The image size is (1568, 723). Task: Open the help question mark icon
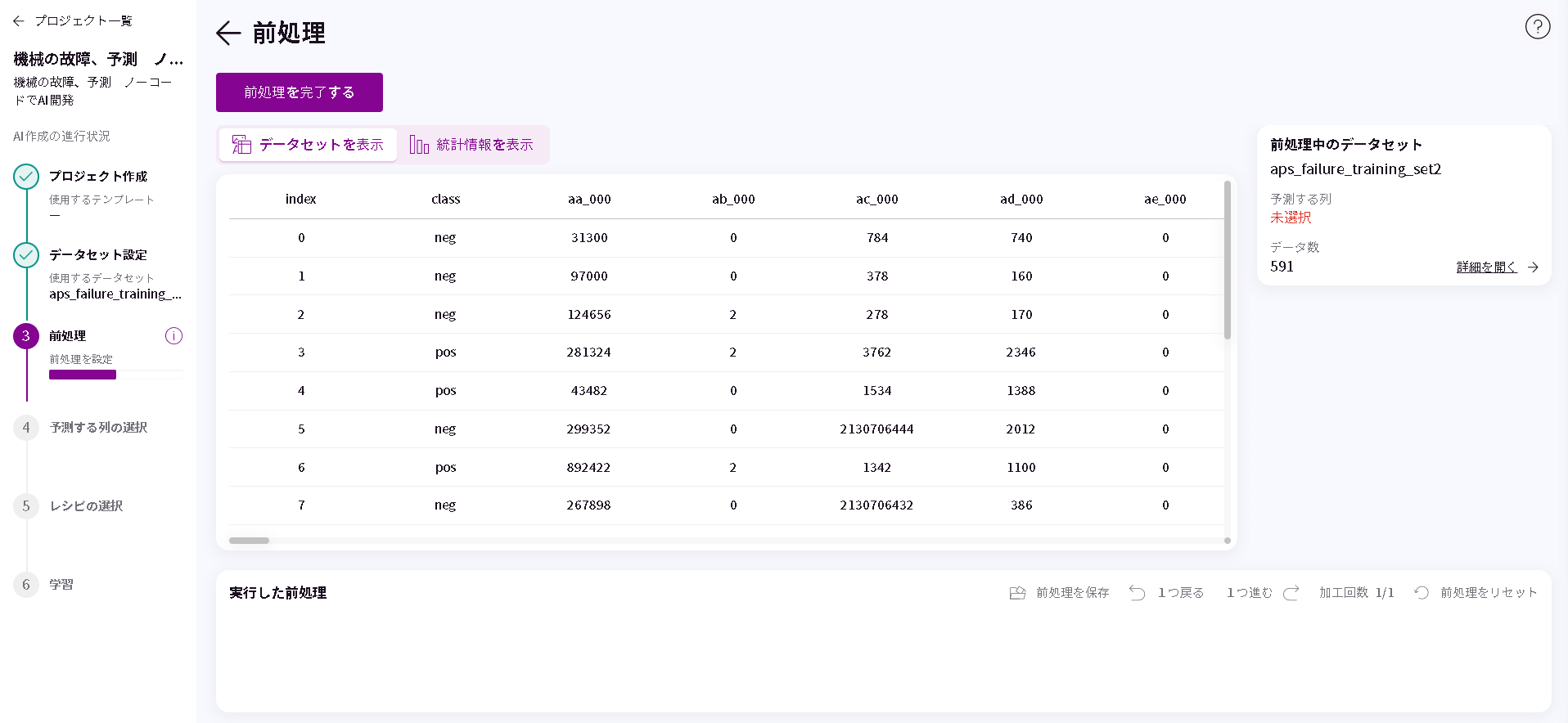coord(1538,27)
